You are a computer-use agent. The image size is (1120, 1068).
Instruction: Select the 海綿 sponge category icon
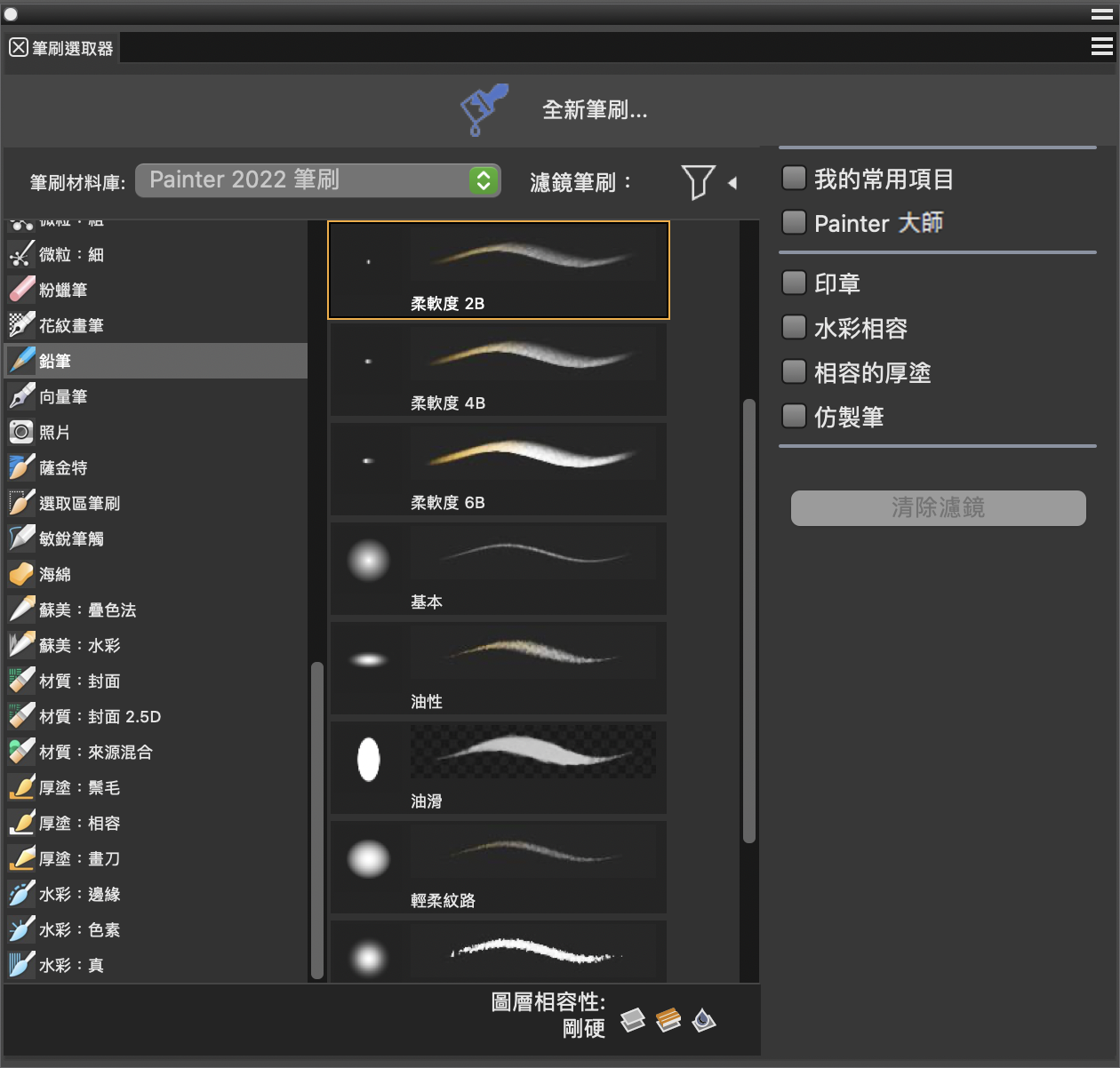coord(21,574)
